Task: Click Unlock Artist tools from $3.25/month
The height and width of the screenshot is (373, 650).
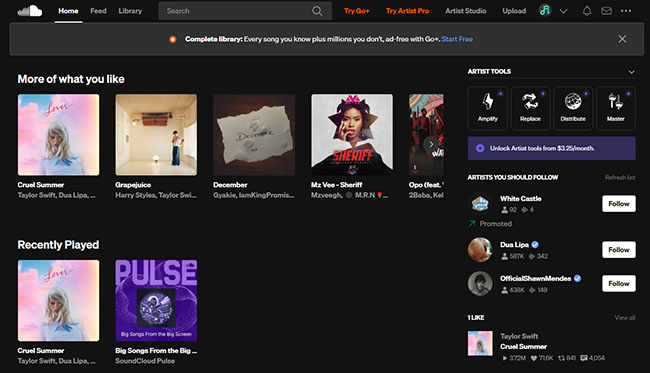Action: (x=552, y=148)
